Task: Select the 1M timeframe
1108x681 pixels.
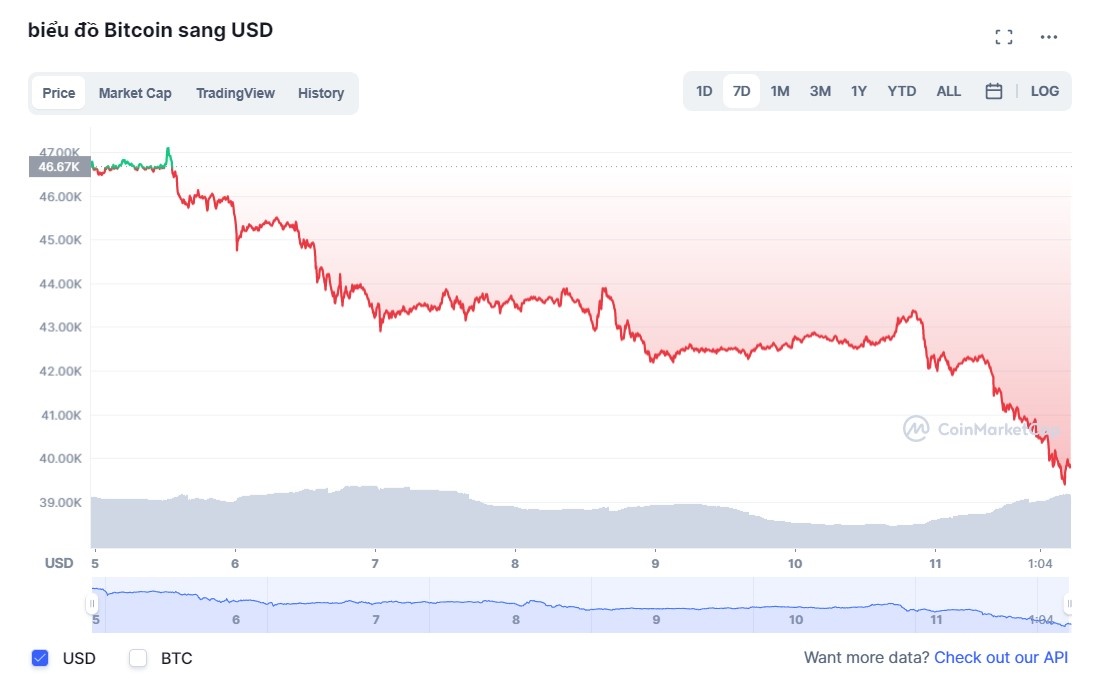Action: (780, 90)
